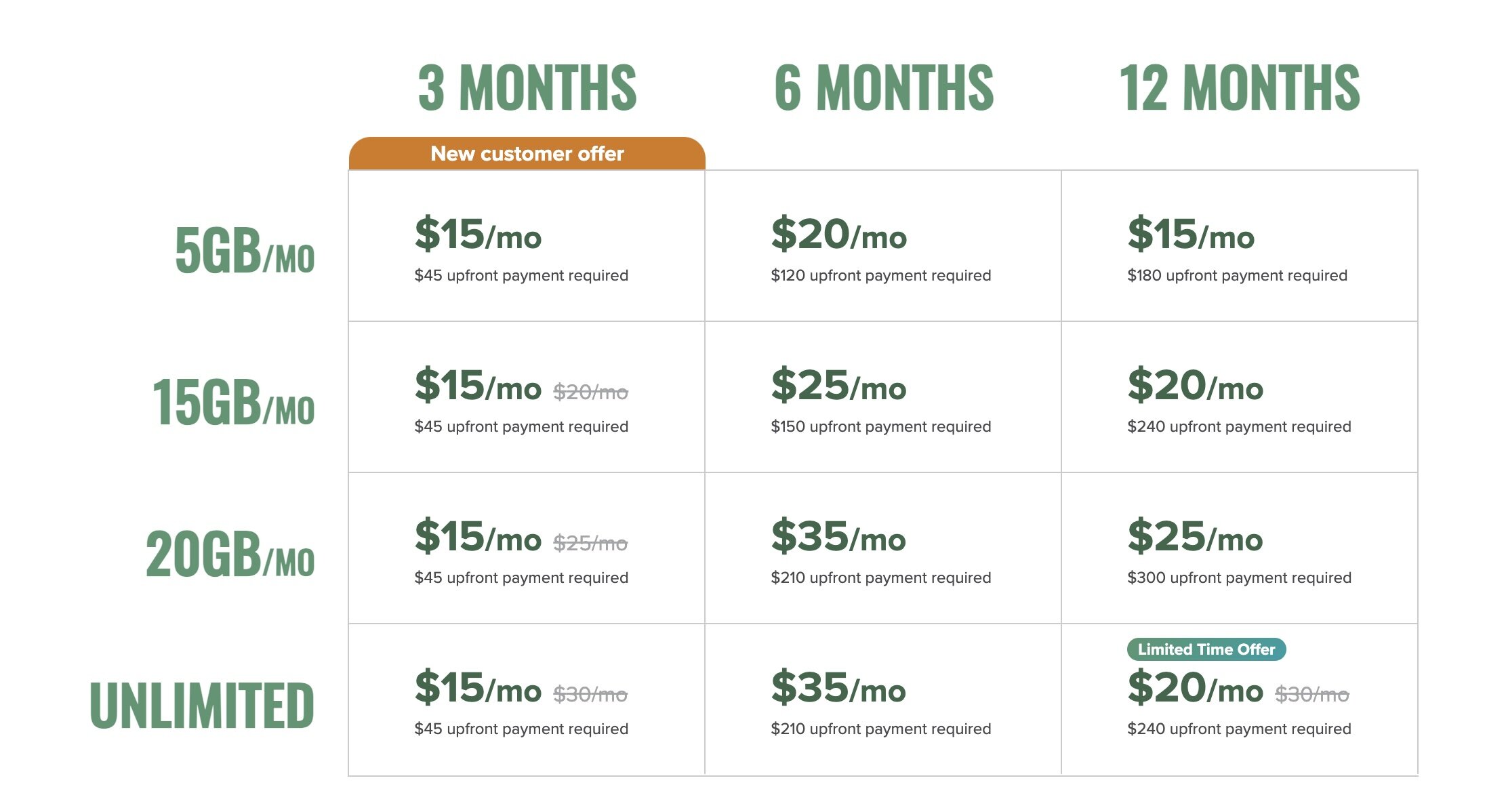Select the 3 Months column header
The image size is (1506, 812).
click(527, 87)
